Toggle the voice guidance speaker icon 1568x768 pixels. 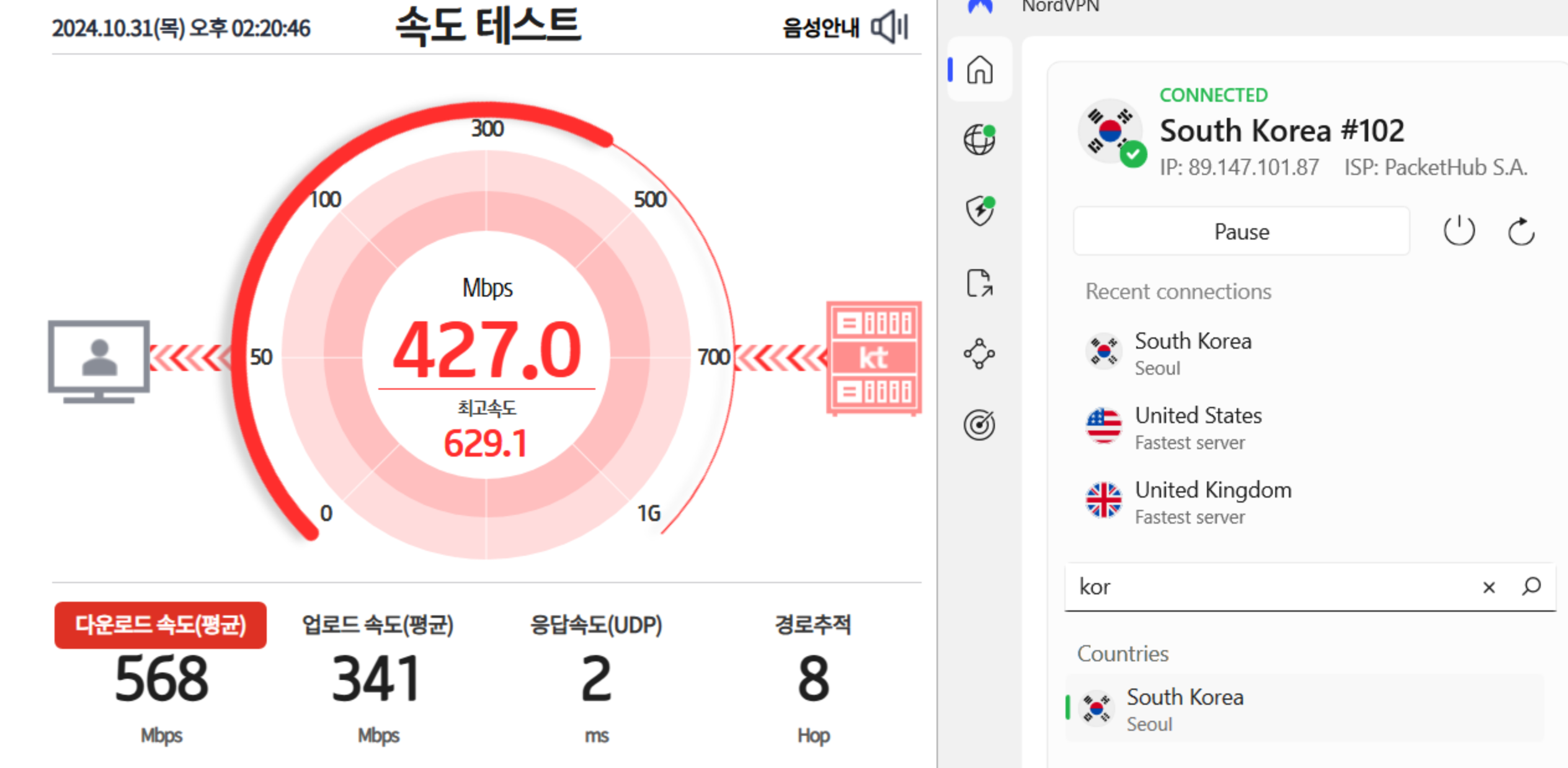click(x=889, y=27)
